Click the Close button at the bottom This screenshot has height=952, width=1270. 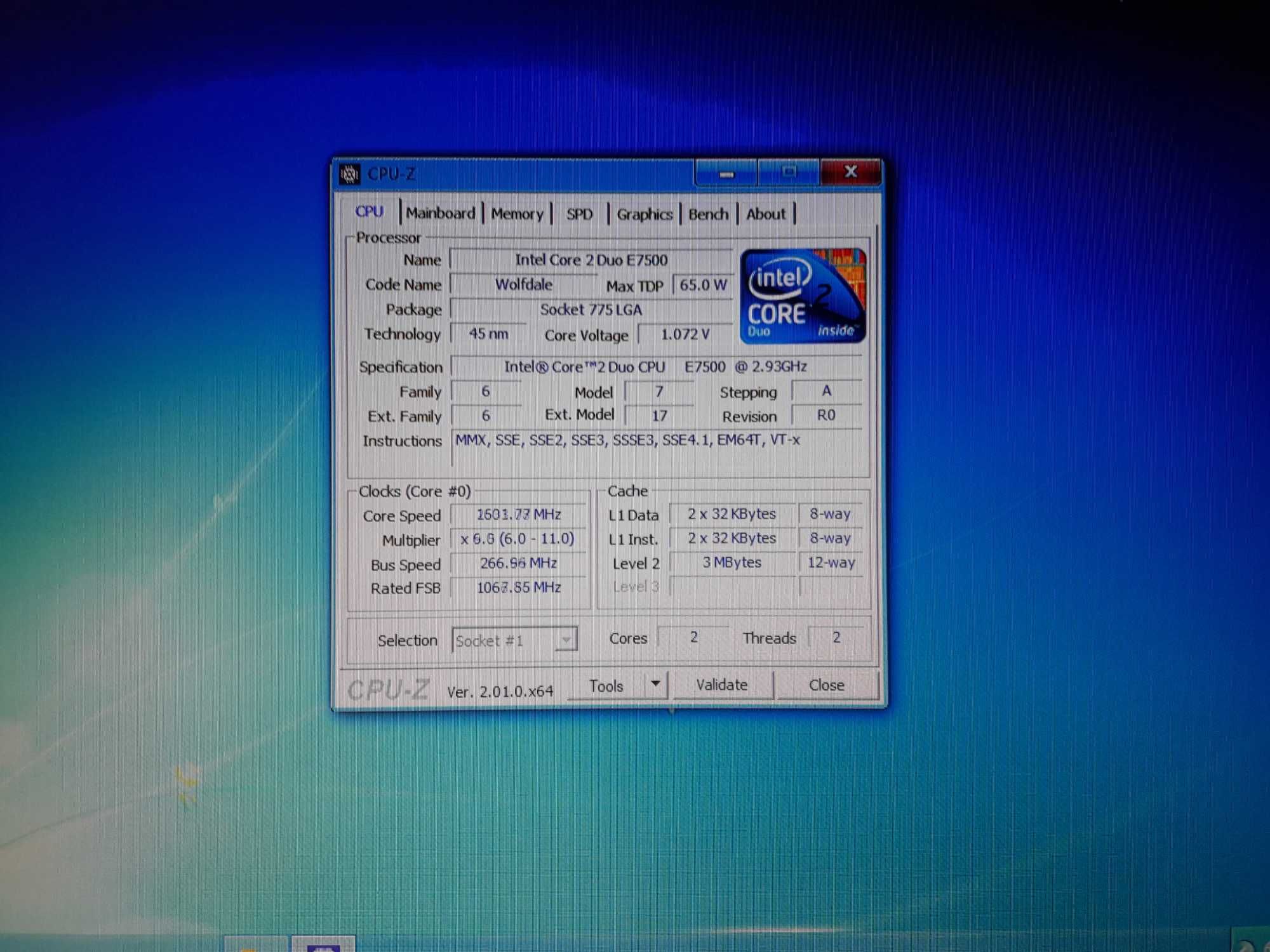pyautogui.click(x=827, y=685)
